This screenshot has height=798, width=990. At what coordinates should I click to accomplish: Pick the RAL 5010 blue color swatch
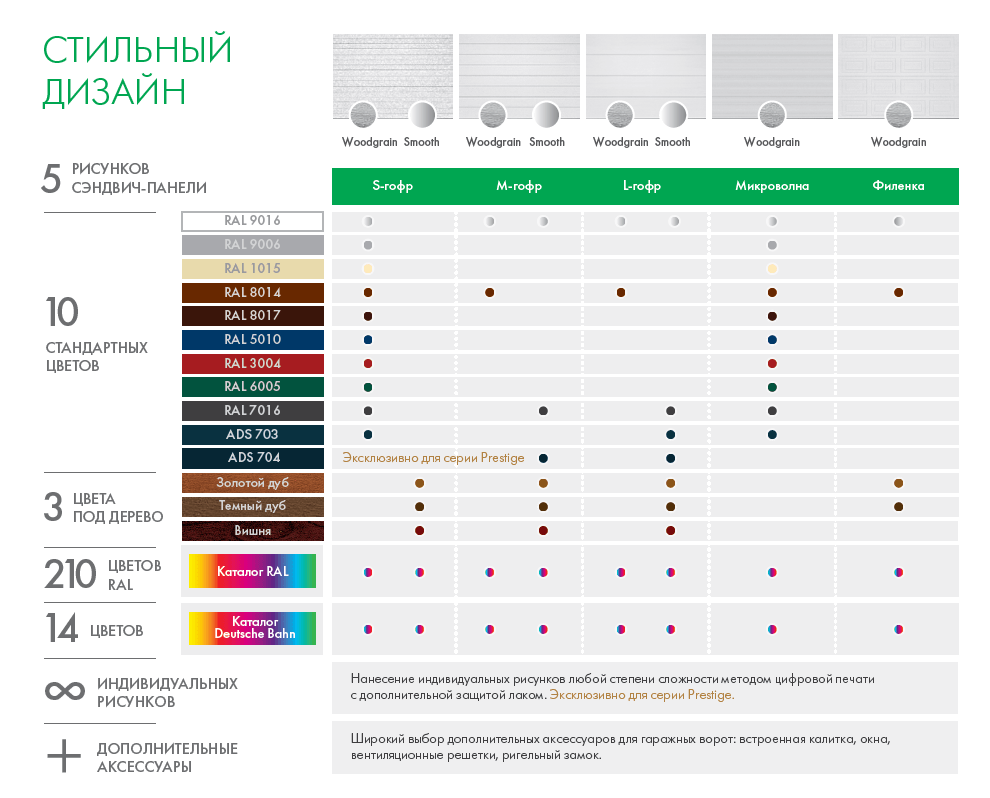[x=253, y=339]
